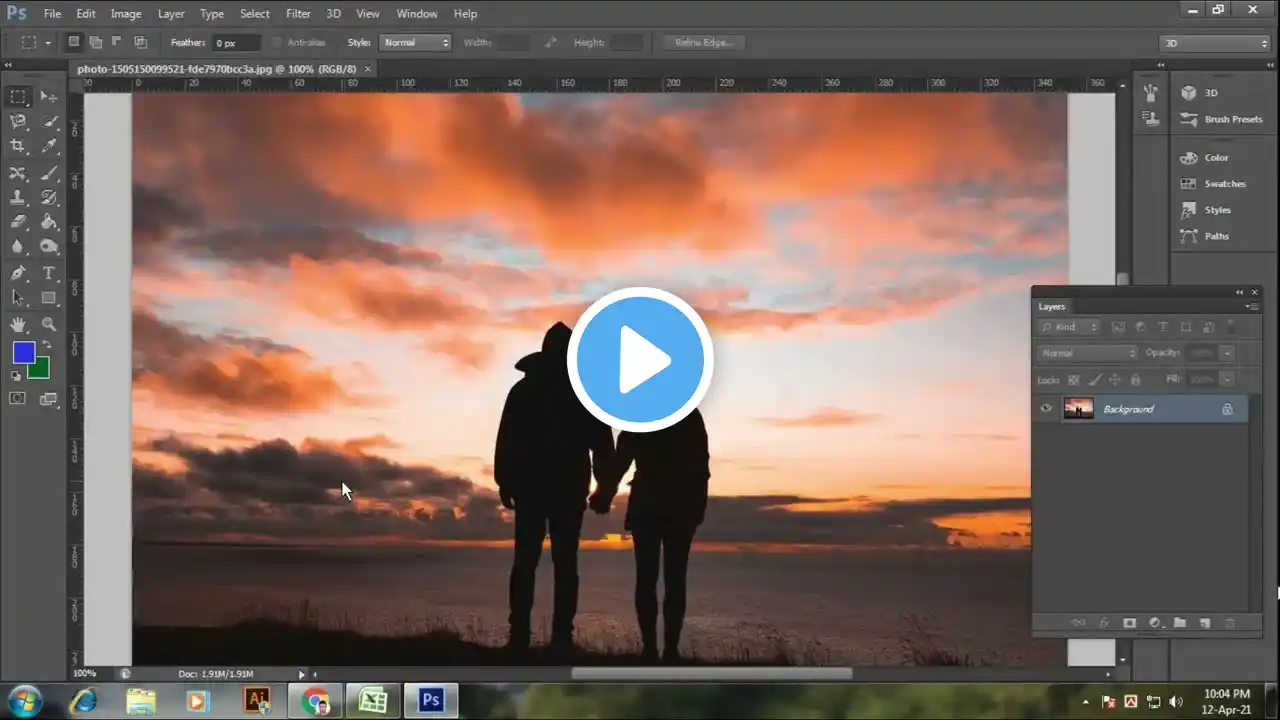
Task: Select the Type tool
Action: coord(48,273)
